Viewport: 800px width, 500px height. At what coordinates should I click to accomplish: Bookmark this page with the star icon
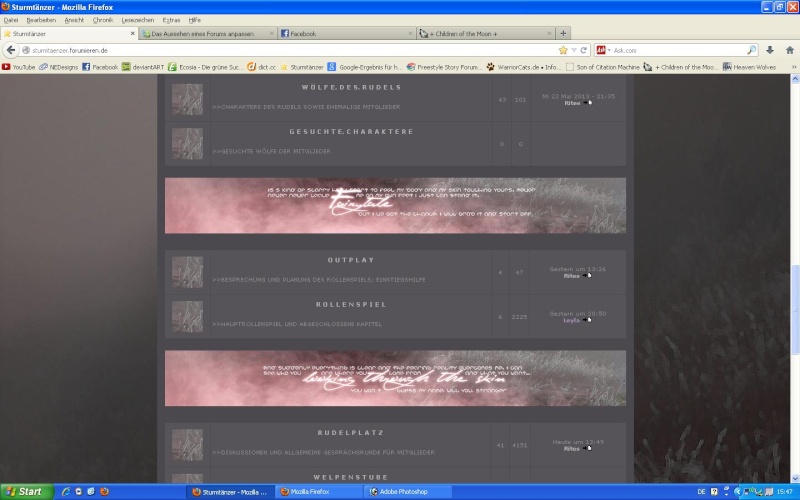coord(563,50)
